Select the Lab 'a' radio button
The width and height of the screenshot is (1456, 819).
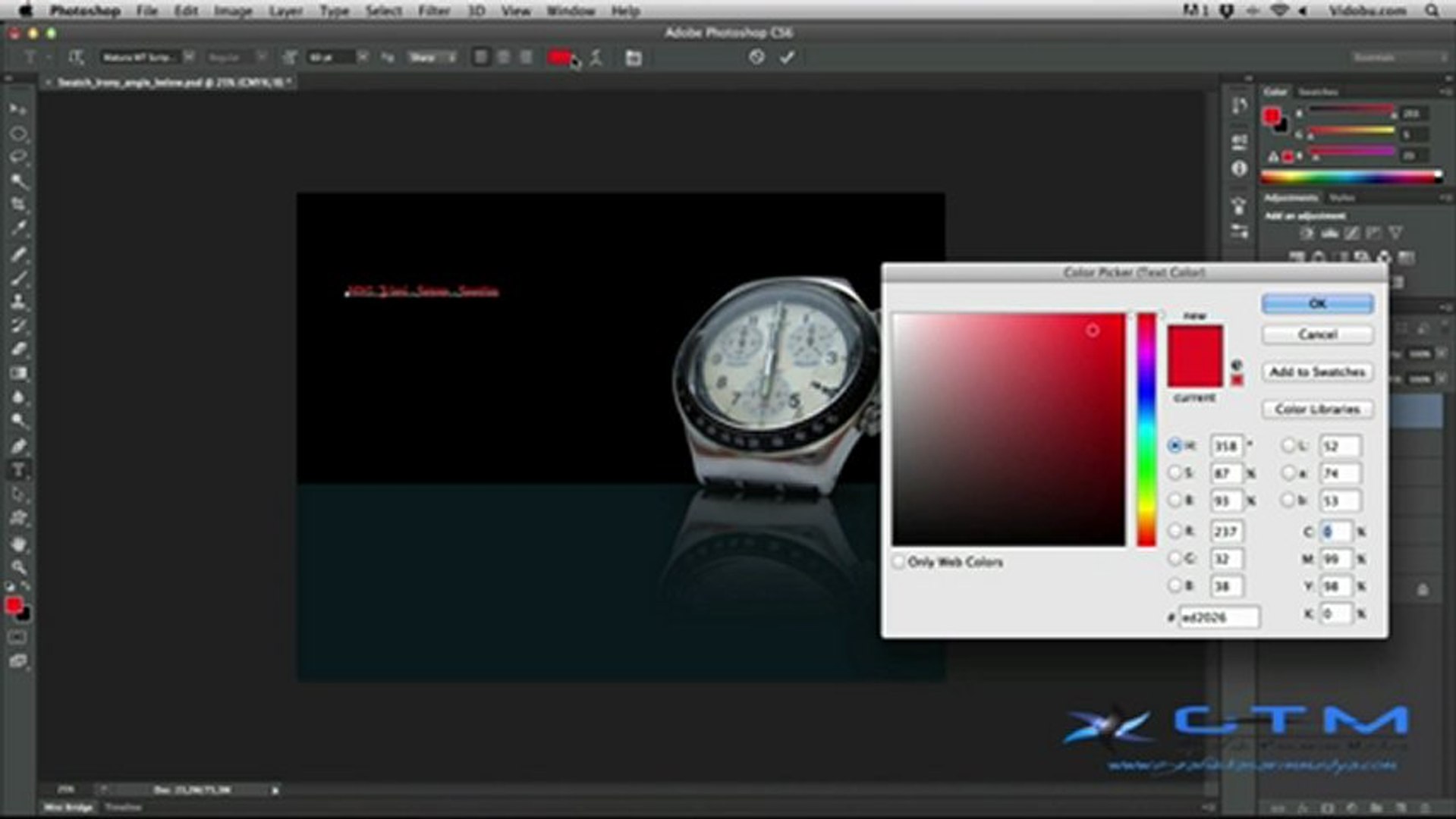pos(1288,473)
